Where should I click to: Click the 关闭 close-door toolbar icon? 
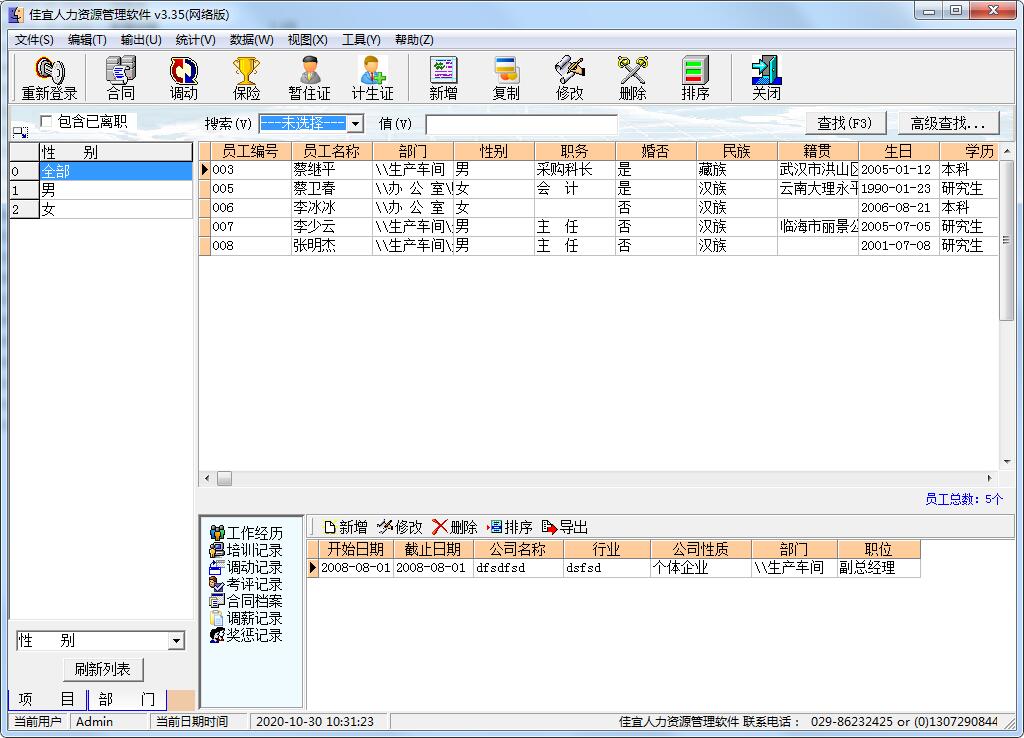click(766, 78)
